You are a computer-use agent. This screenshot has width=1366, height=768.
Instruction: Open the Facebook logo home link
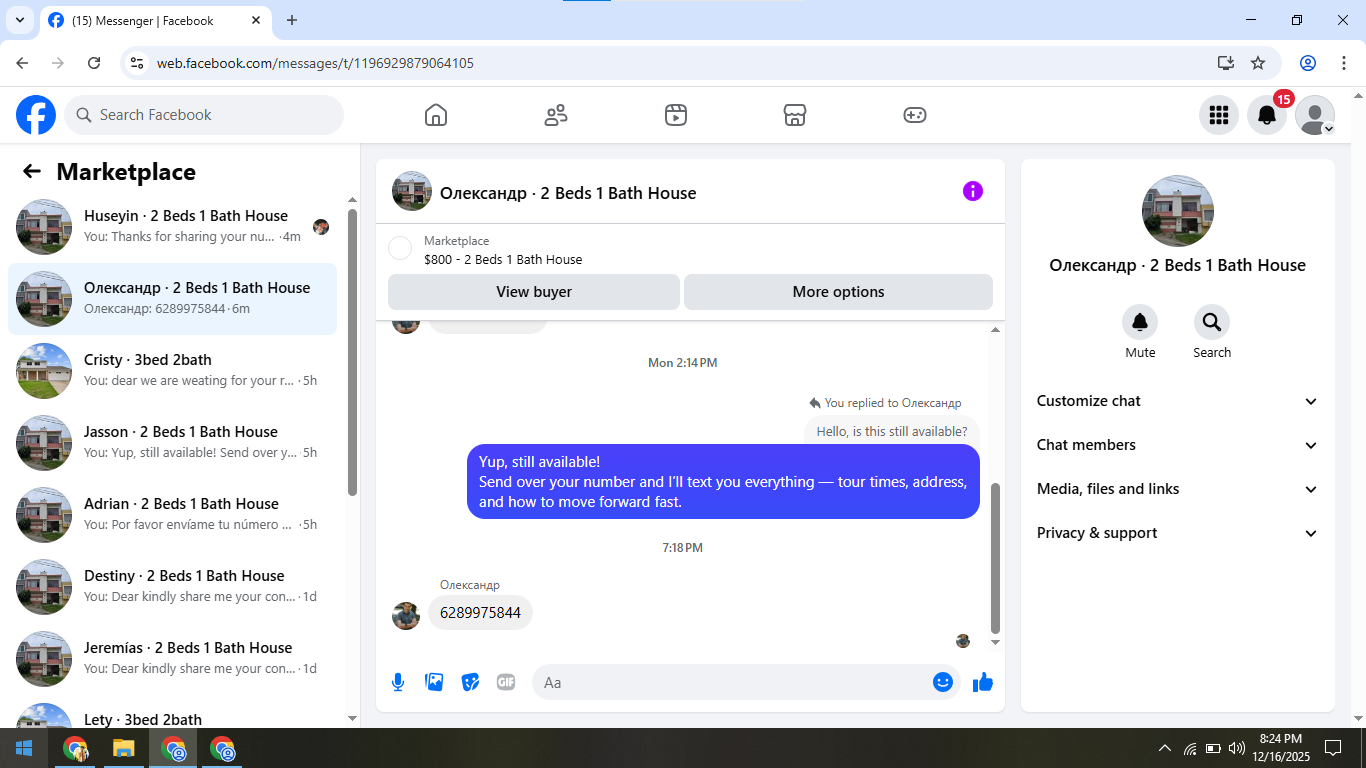(x=36, y=115)
